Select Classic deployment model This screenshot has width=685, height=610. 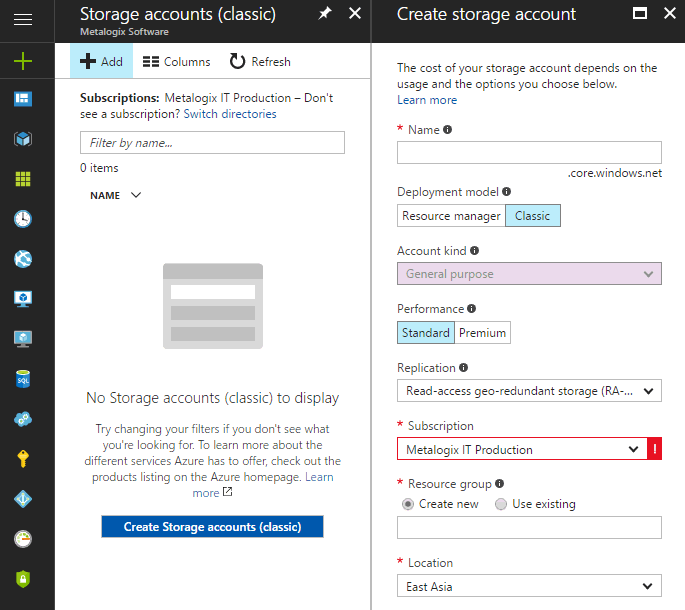point(533,215)
